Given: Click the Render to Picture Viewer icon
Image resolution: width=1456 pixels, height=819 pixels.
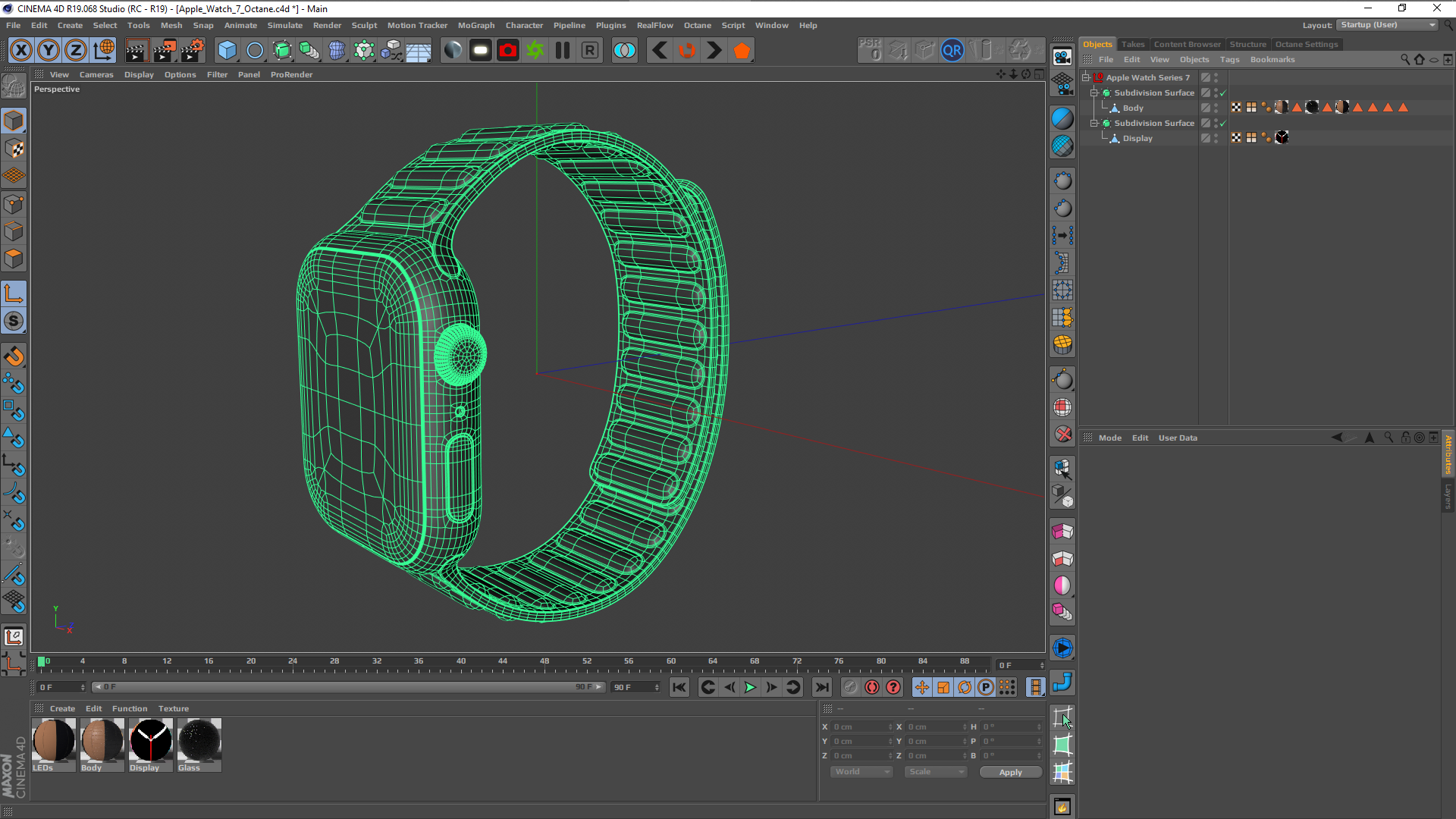Looking at the screenshot, I should pos(164,51).
